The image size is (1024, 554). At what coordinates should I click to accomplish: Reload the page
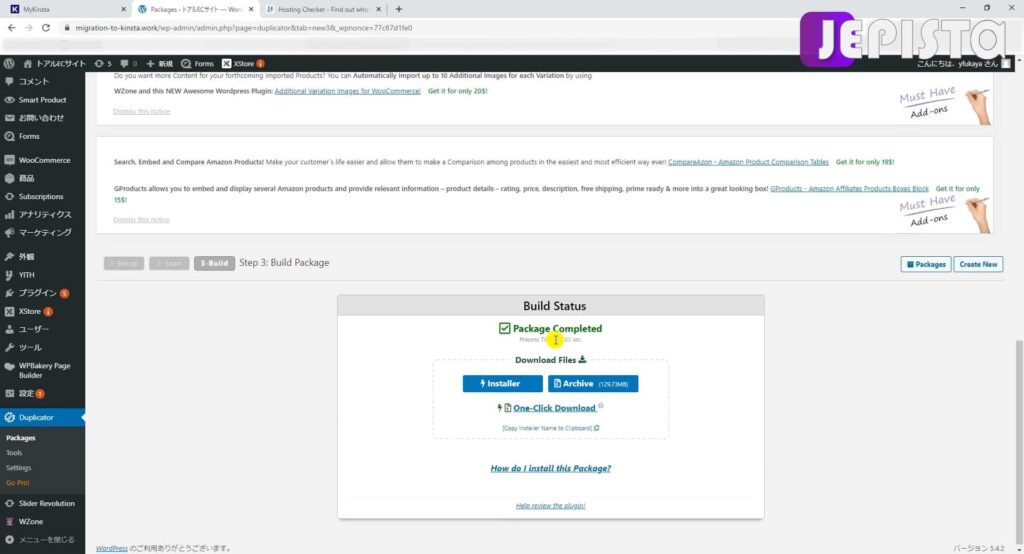[x=46, y=27]
